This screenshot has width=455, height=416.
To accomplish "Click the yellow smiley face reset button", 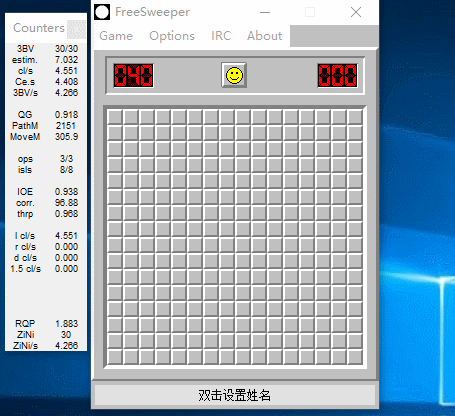I will click(x=234, y=75).
